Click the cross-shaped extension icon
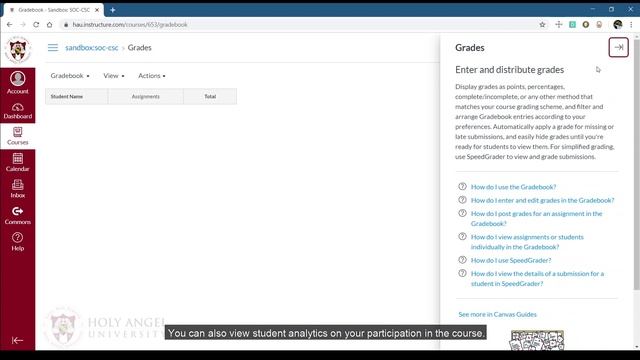Viewport: 640px width, 360px height. (x=559, y=24)
